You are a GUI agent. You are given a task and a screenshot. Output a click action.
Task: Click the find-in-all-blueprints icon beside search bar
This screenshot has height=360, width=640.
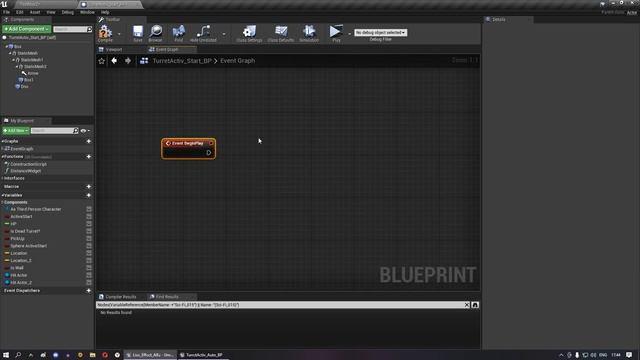click(x=475, y=305)
